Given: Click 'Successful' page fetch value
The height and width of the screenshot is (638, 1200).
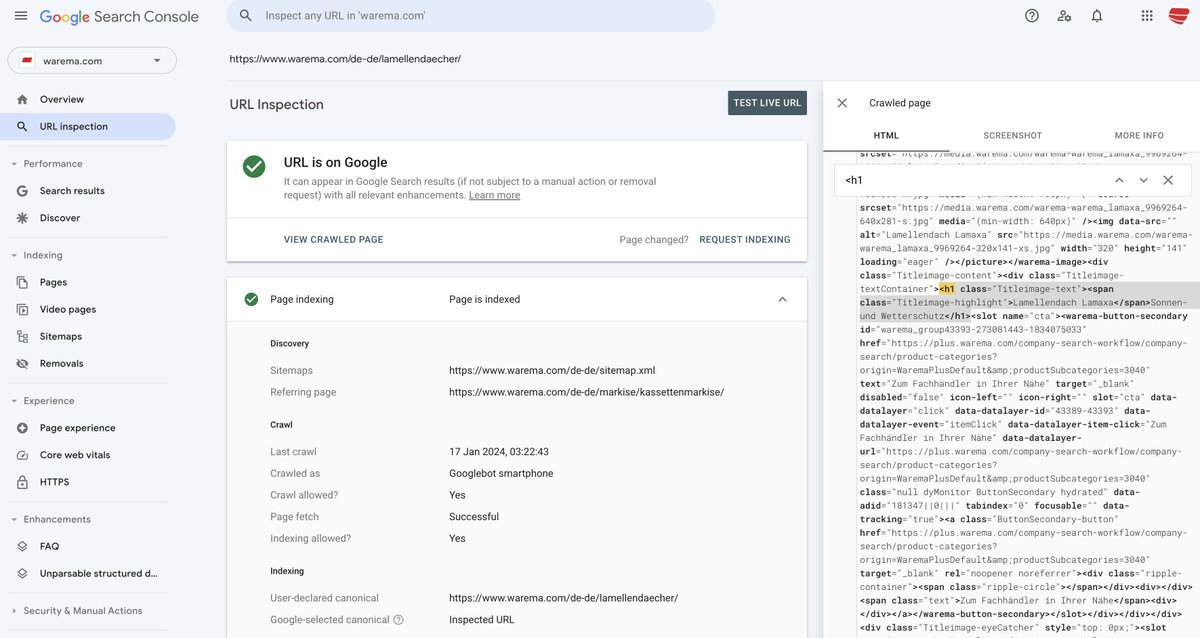Looking at the screenshot, I should tap(474, 517).
